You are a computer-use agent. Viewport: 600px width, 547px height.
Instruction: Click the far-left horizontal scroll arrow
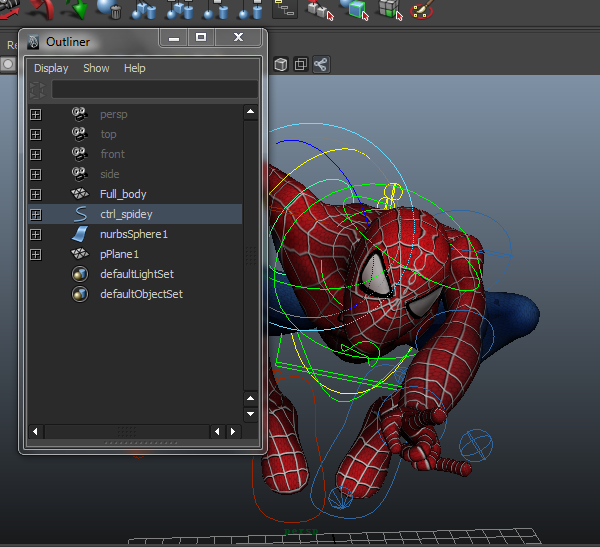(35, 431)
